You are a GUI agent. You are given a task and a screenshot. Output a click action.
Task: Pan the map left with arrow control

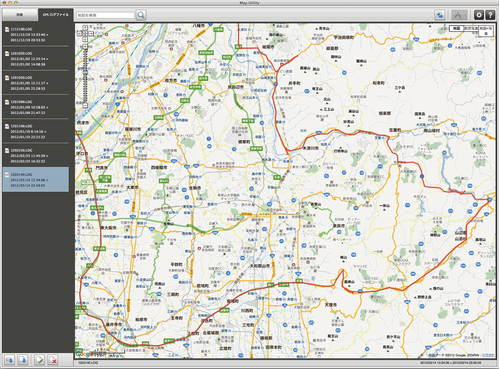coord(79,33)
